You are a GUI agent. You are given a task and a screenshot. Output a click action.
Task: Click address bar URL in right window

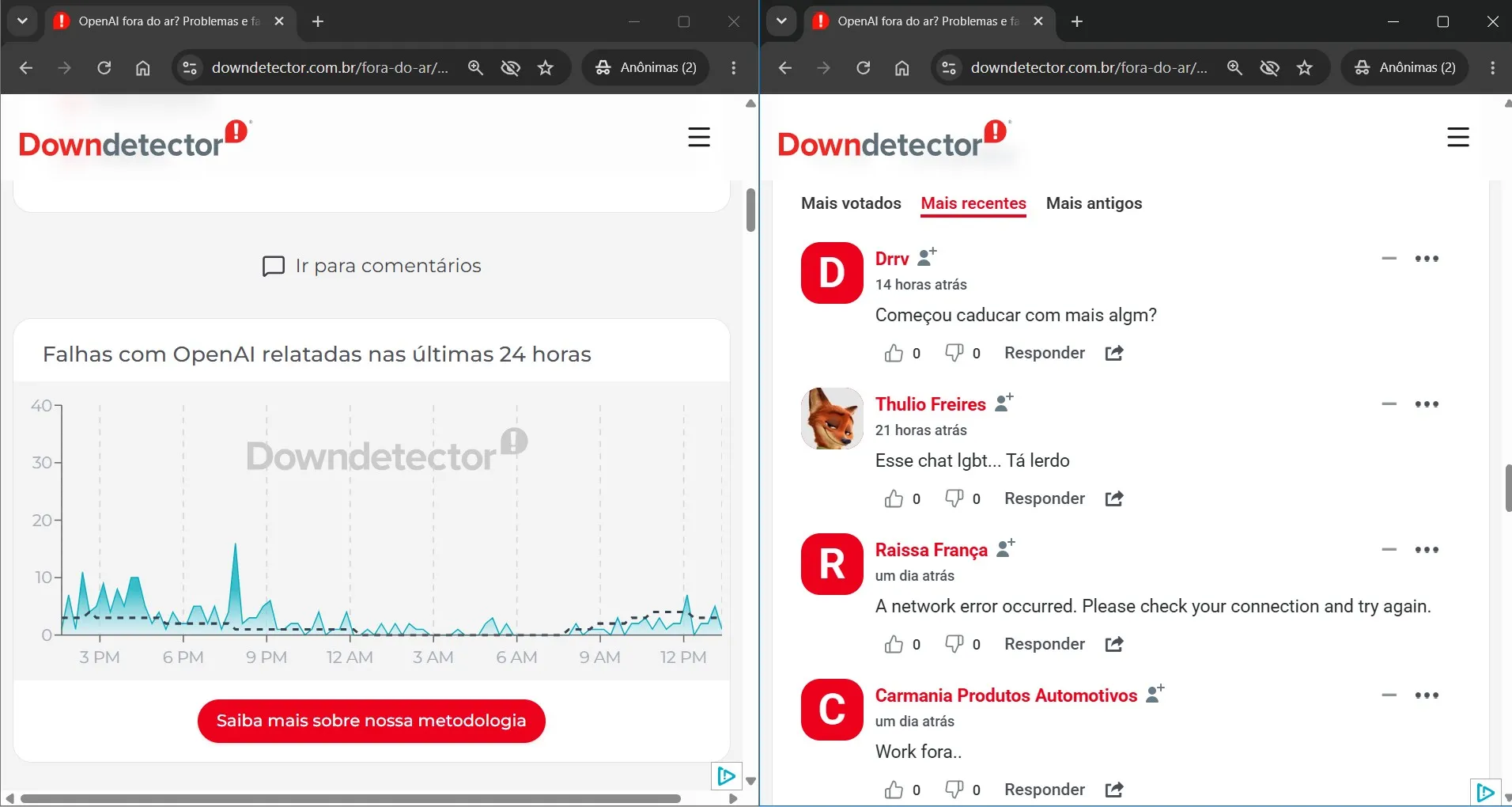1090,68
